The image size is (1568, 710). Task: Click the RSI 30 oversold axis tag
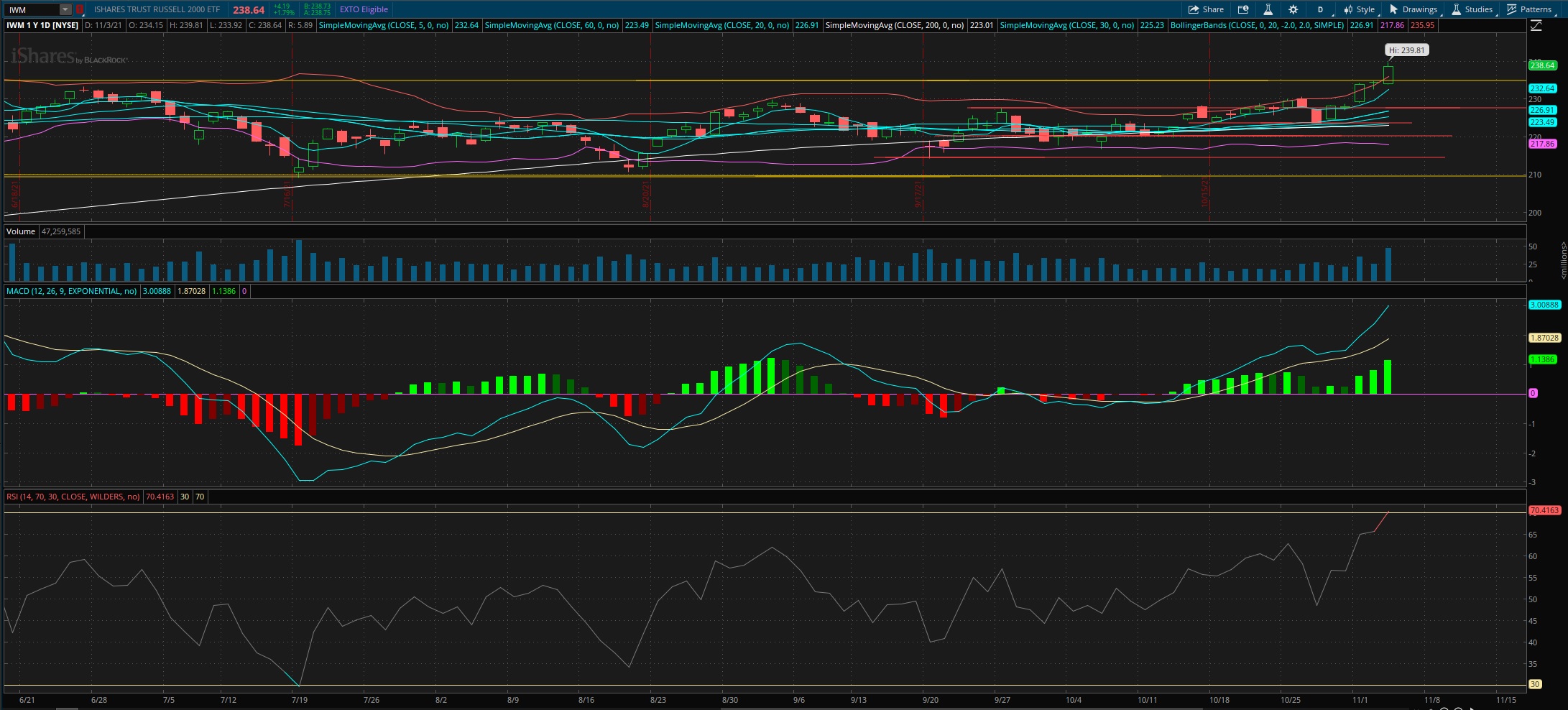(x=1534, y=684)
